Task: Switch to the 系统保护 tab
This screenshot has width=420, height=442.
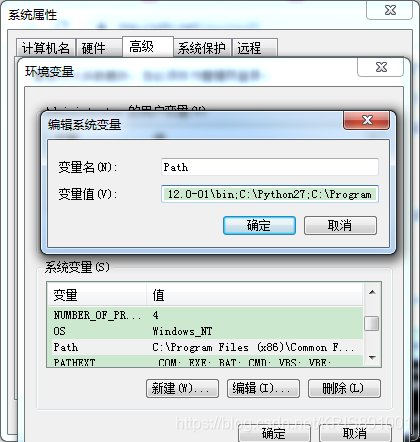Action: click(x=202, y=48)
